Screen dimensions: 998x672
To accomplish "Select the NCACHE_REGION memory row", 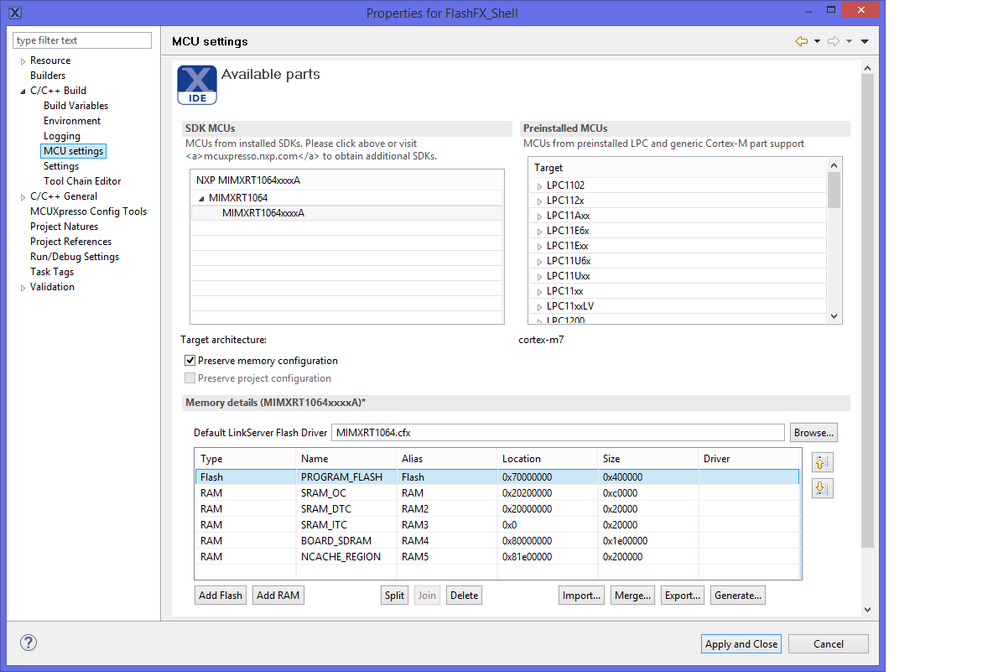I will [497, 557].
